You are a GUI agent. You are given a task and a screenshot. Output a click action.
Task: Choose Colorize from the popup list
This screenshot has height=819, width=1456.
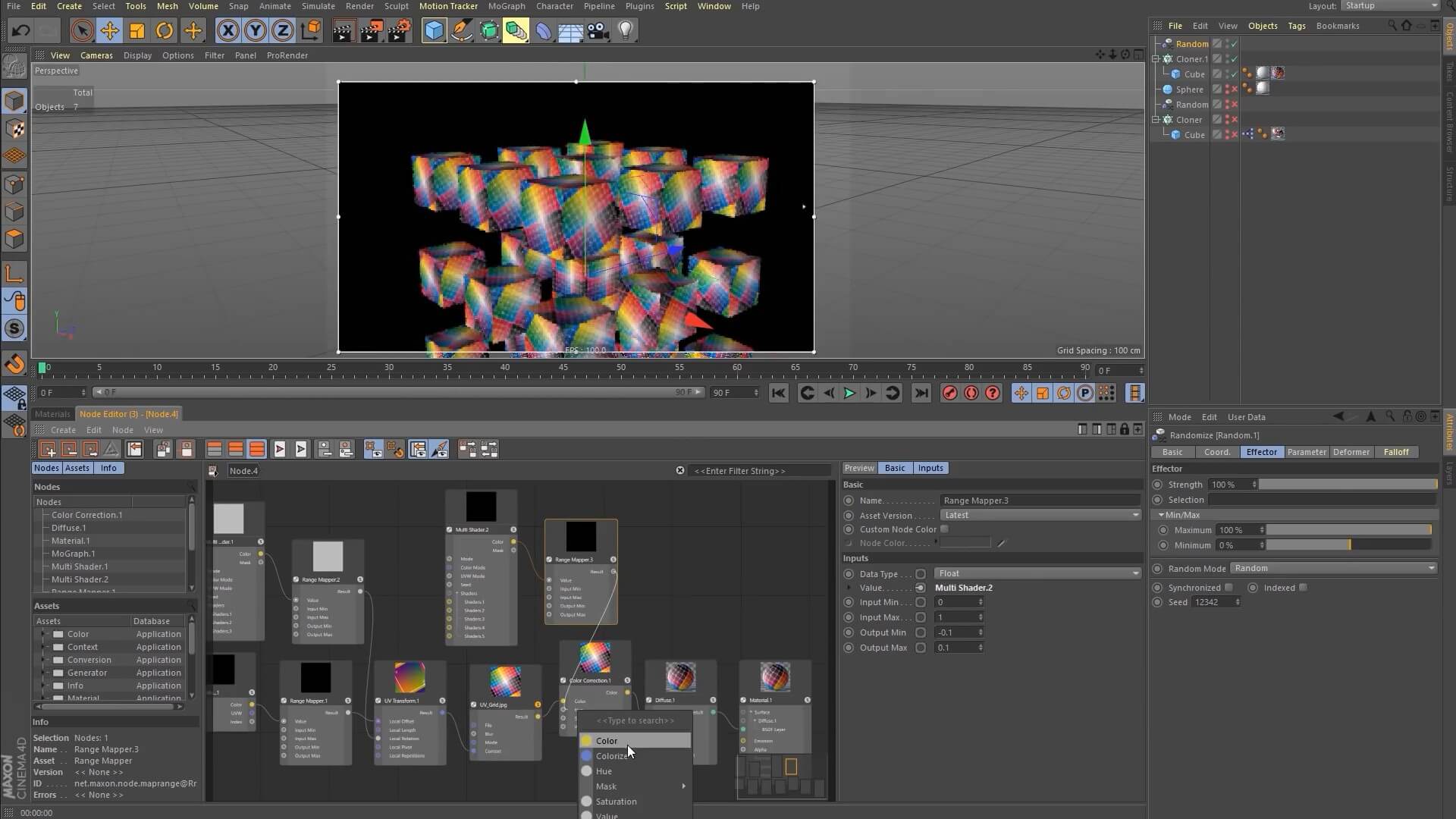613,756
